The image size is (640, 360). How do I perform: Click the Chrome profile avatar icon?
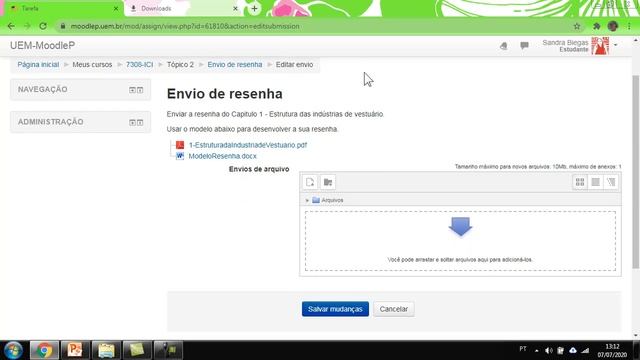coord(613,26)
